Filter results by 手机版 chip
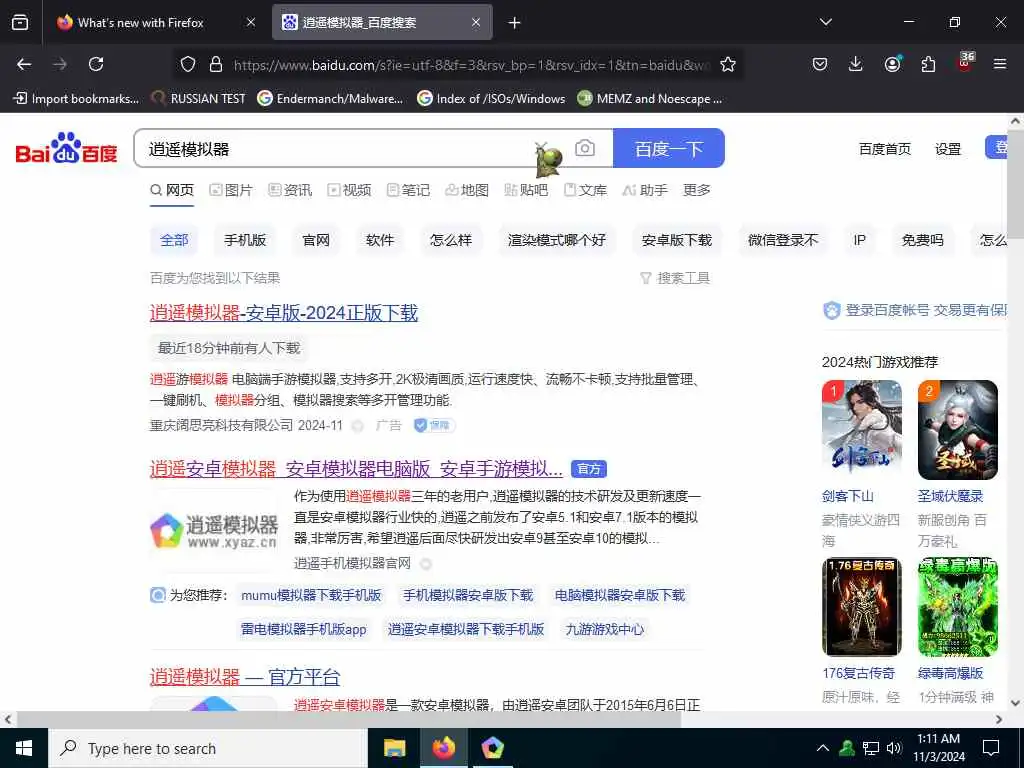This screenshot has height=768, width=1024. [x=245, y=240]
